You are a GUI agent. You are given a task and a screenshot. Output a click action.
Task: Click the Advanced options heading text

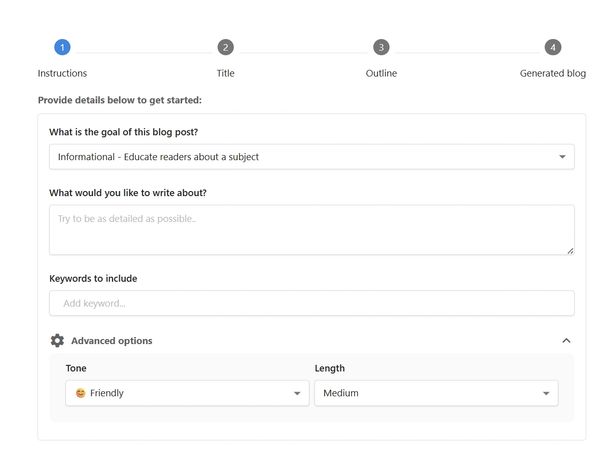112,341
